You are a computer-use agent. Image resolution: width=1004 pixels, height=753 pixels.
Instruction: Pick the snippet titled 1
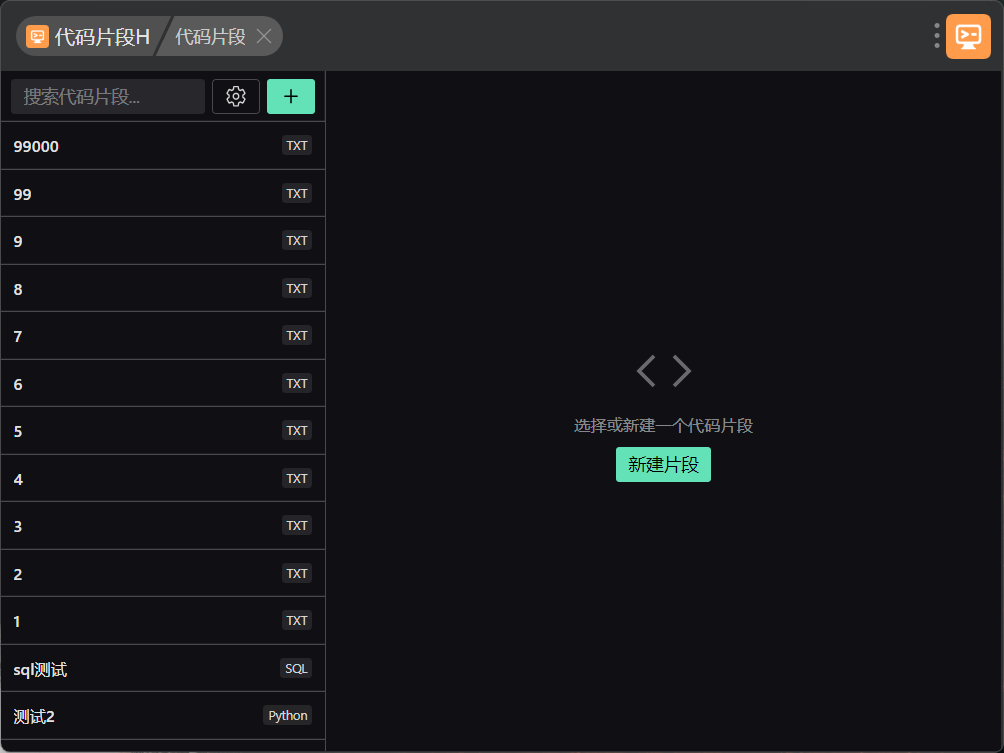pyautogui.click(x=163, y=620)
